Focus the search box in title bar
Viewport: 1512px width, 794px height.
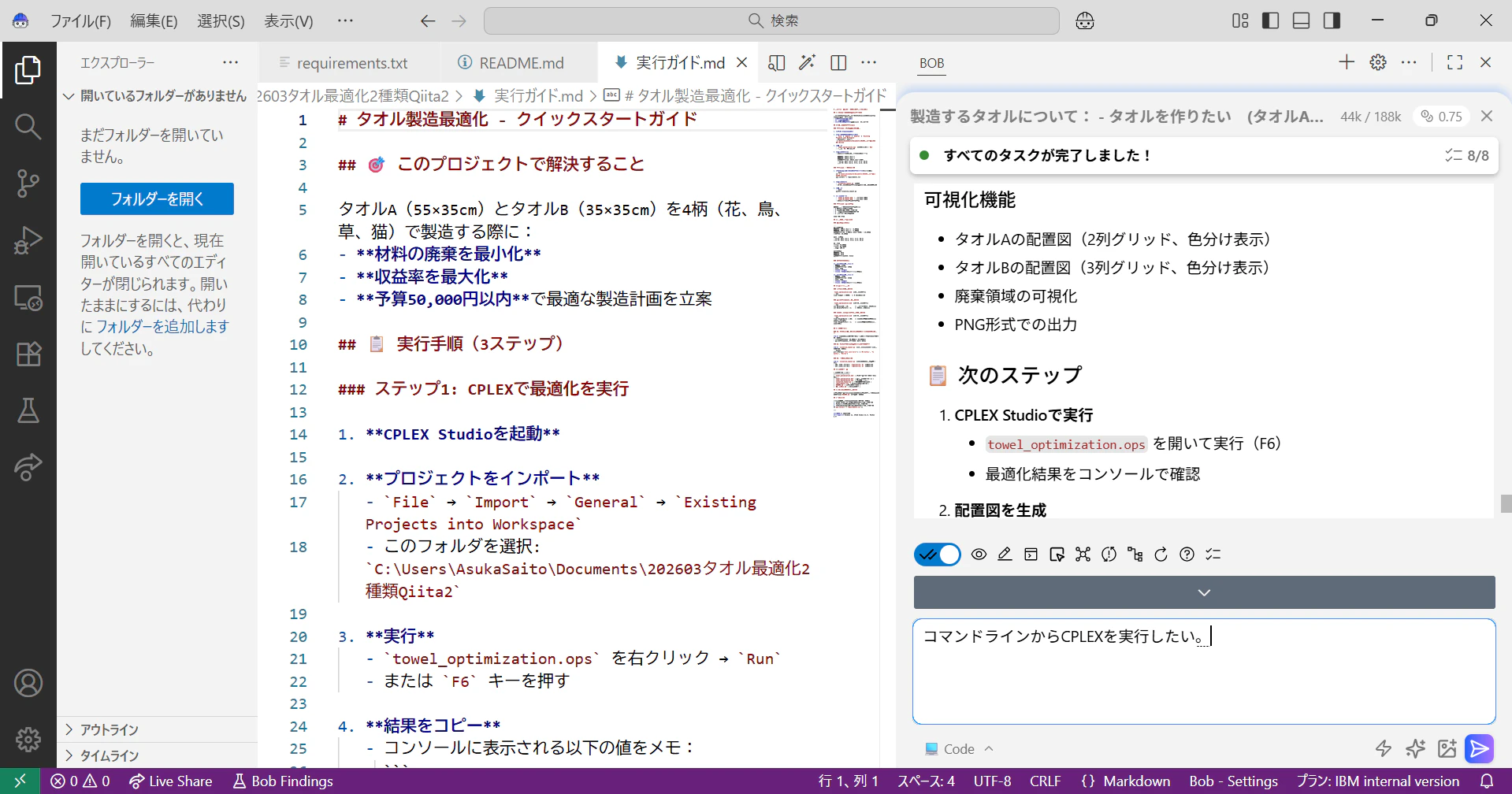coord(771,20)
